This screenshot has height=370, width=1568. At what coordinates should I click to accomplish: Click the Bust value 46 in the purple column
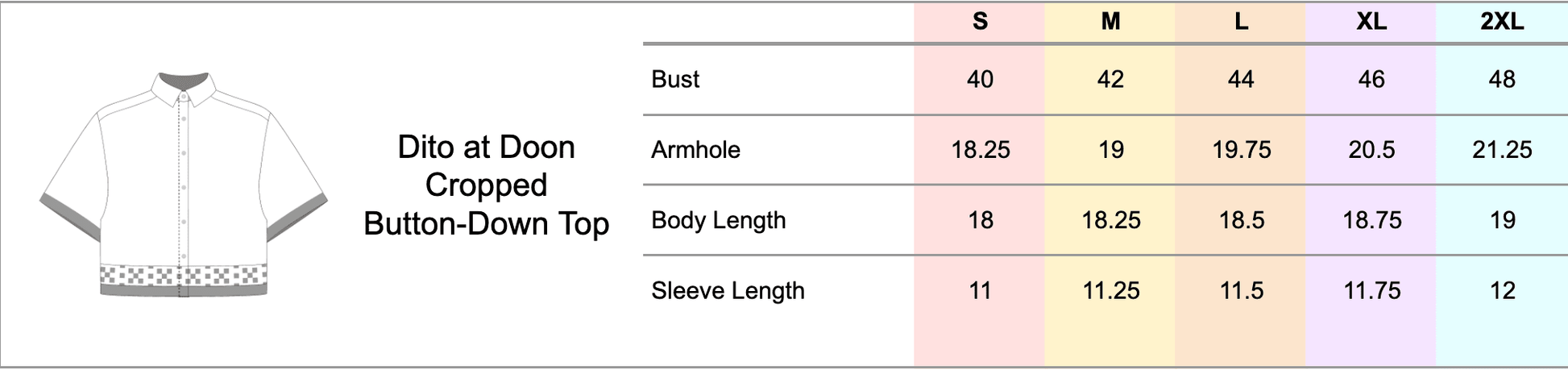point(1371,79)
